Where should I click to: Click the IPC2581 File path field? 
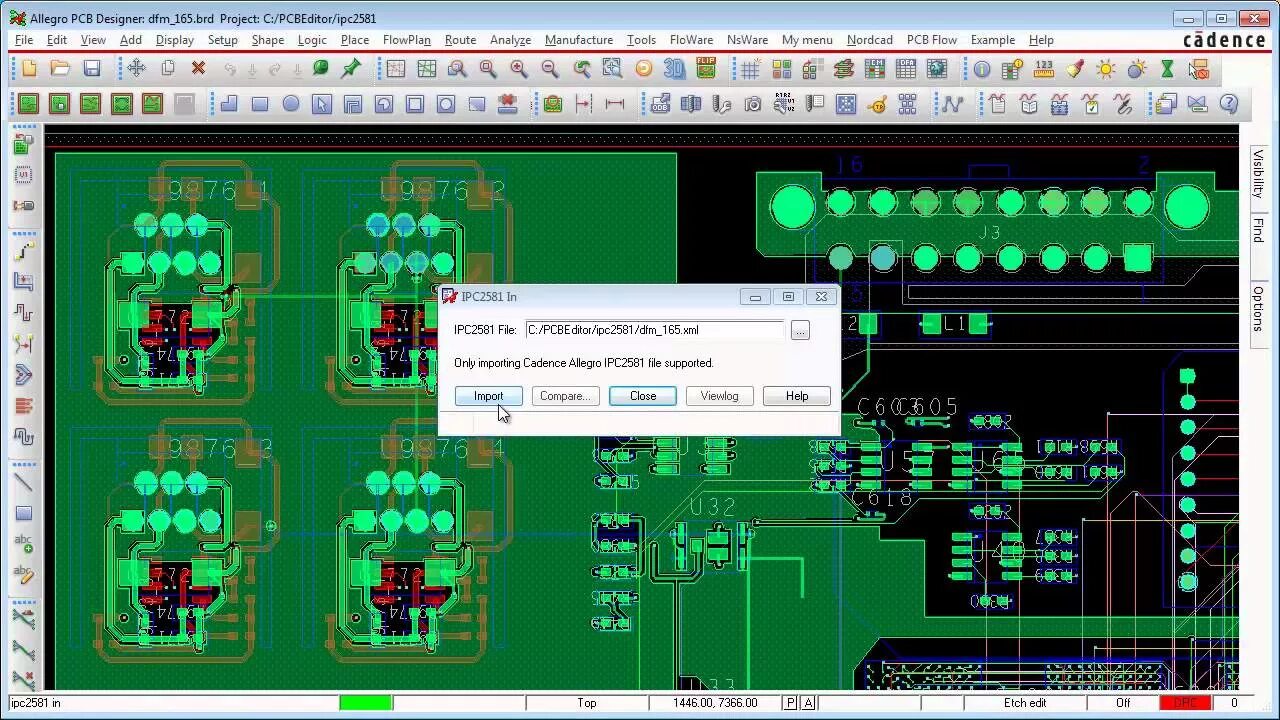(x=655, y=330)
